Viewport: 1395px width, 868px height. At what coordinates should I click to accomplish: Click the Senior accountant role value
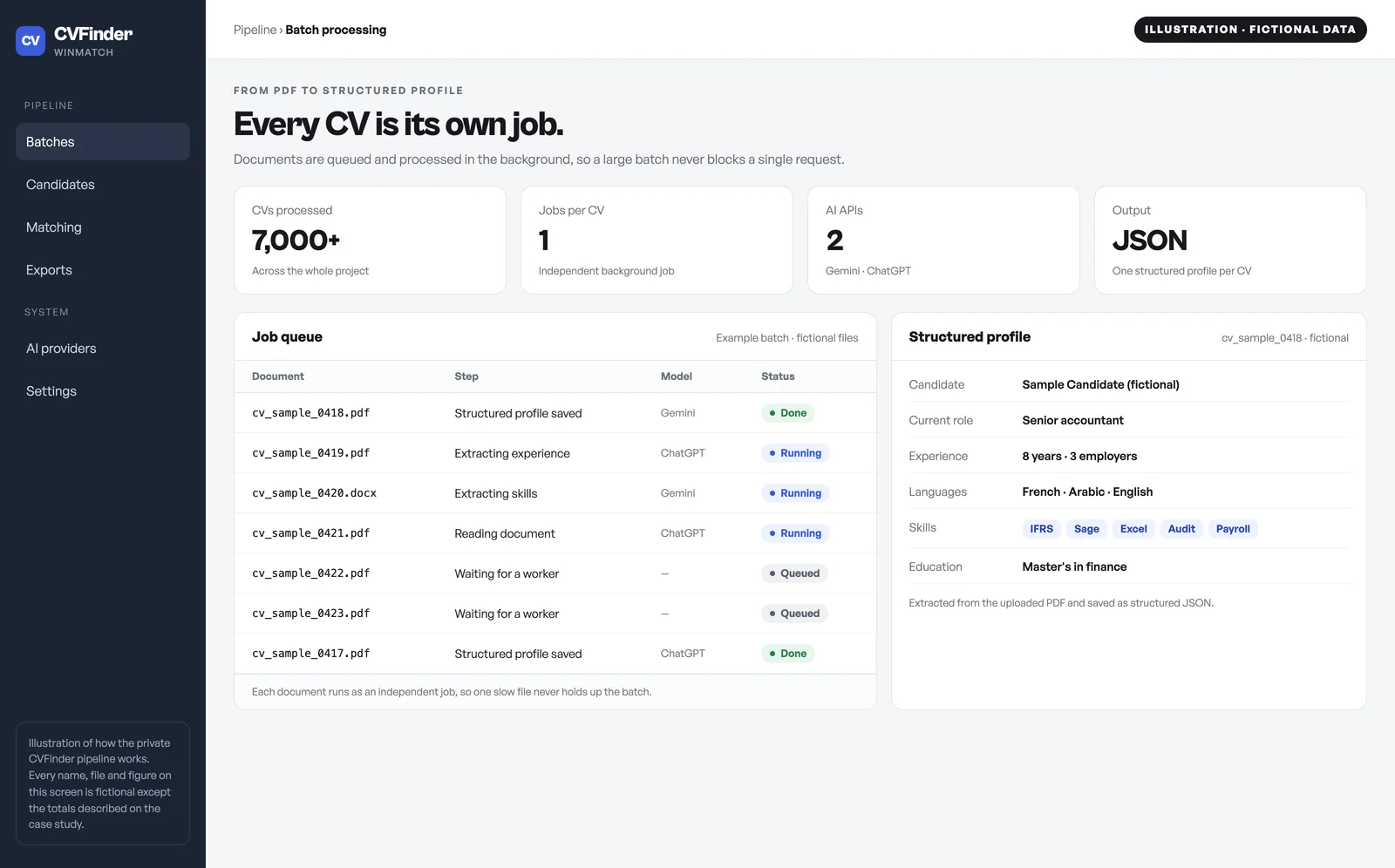point(1072,420)
